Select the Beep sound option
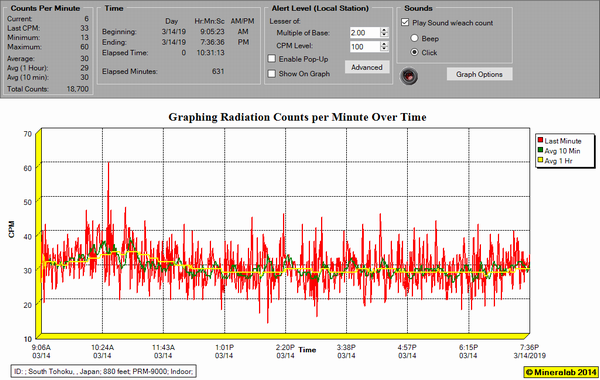 point(414,38)
